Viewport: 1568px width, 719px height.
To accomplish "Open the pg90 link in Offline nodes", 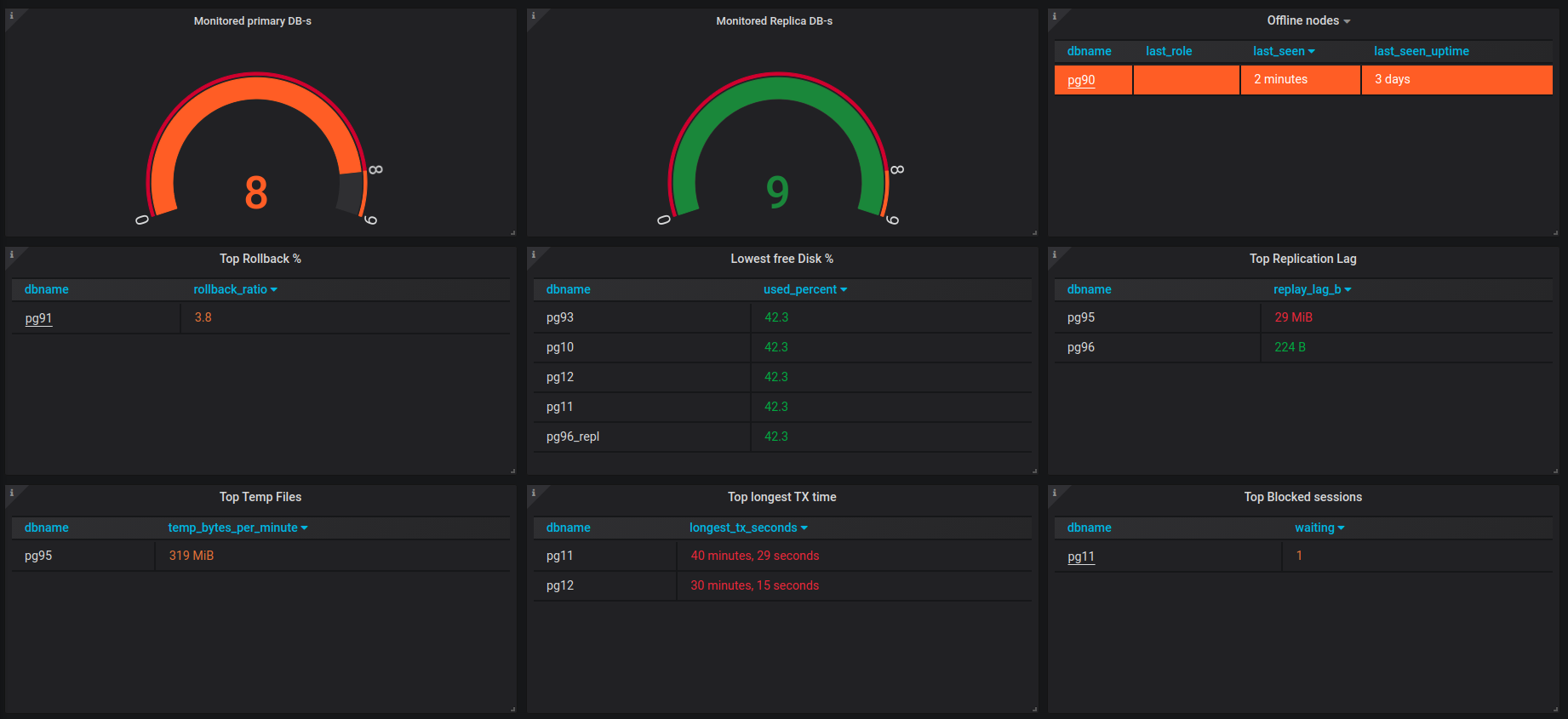I will tap(1081, 80).
